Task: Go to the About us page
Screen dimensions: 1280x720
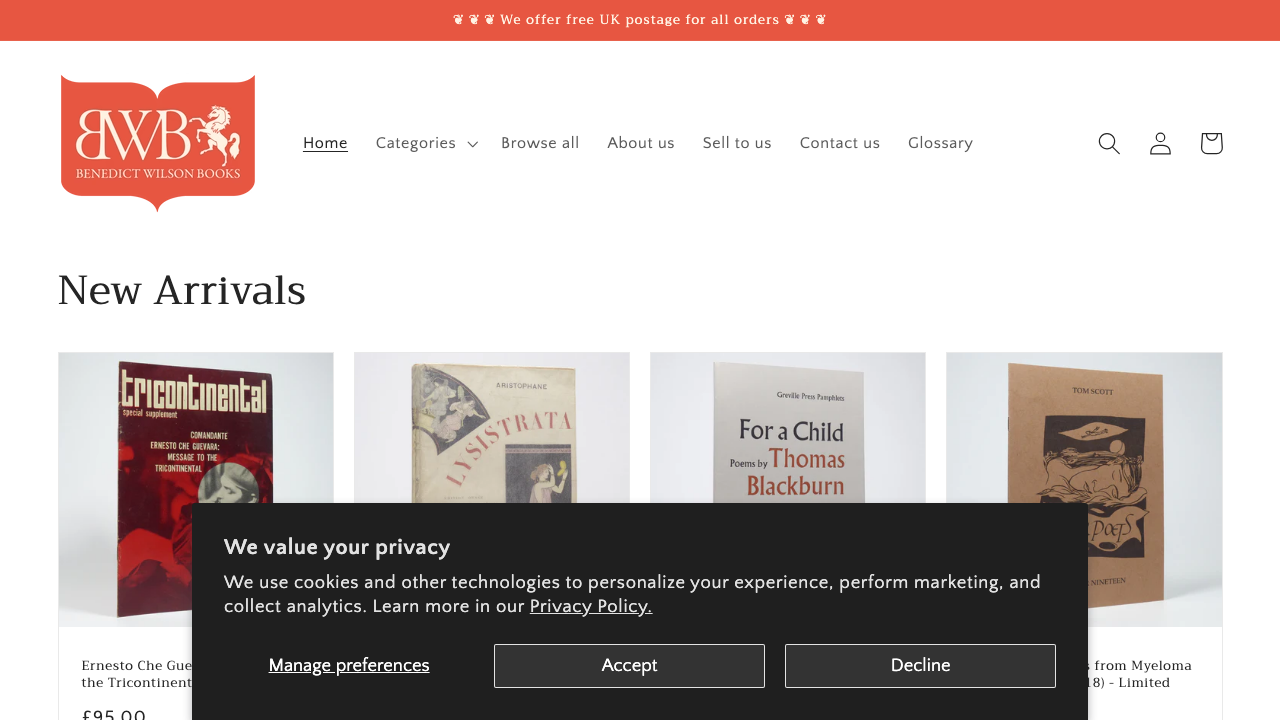Action: click(641, 143)
